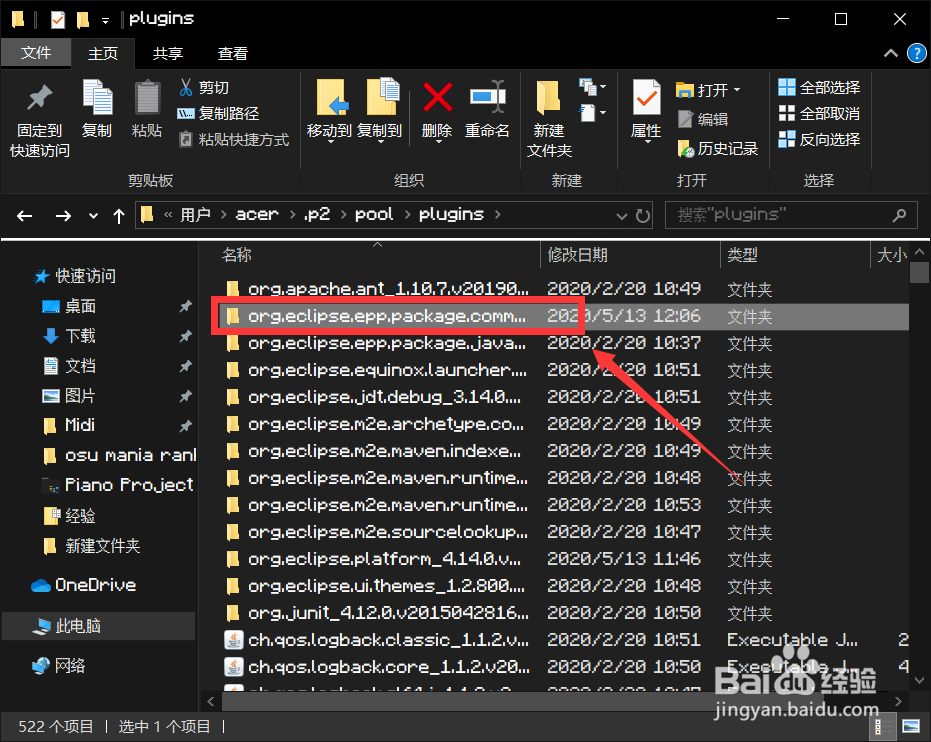Expand the 打开 dropdown arrow
Viewport: 931px width, 742px height.
pyautogui.click(x=737, y=90)
